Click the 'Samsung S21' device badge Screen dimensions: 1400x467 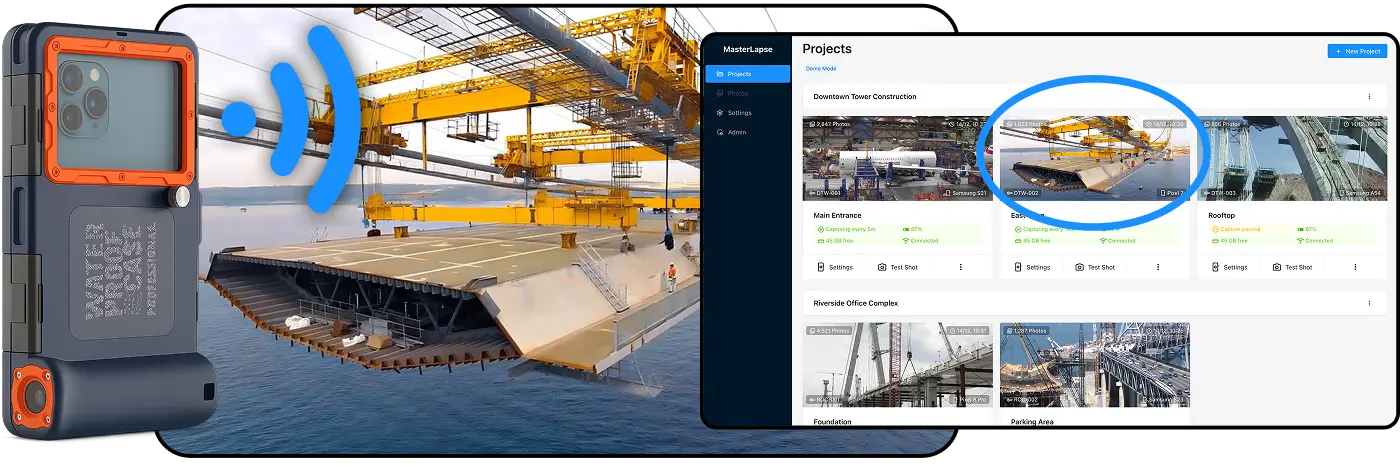click(x=966, y=193)
